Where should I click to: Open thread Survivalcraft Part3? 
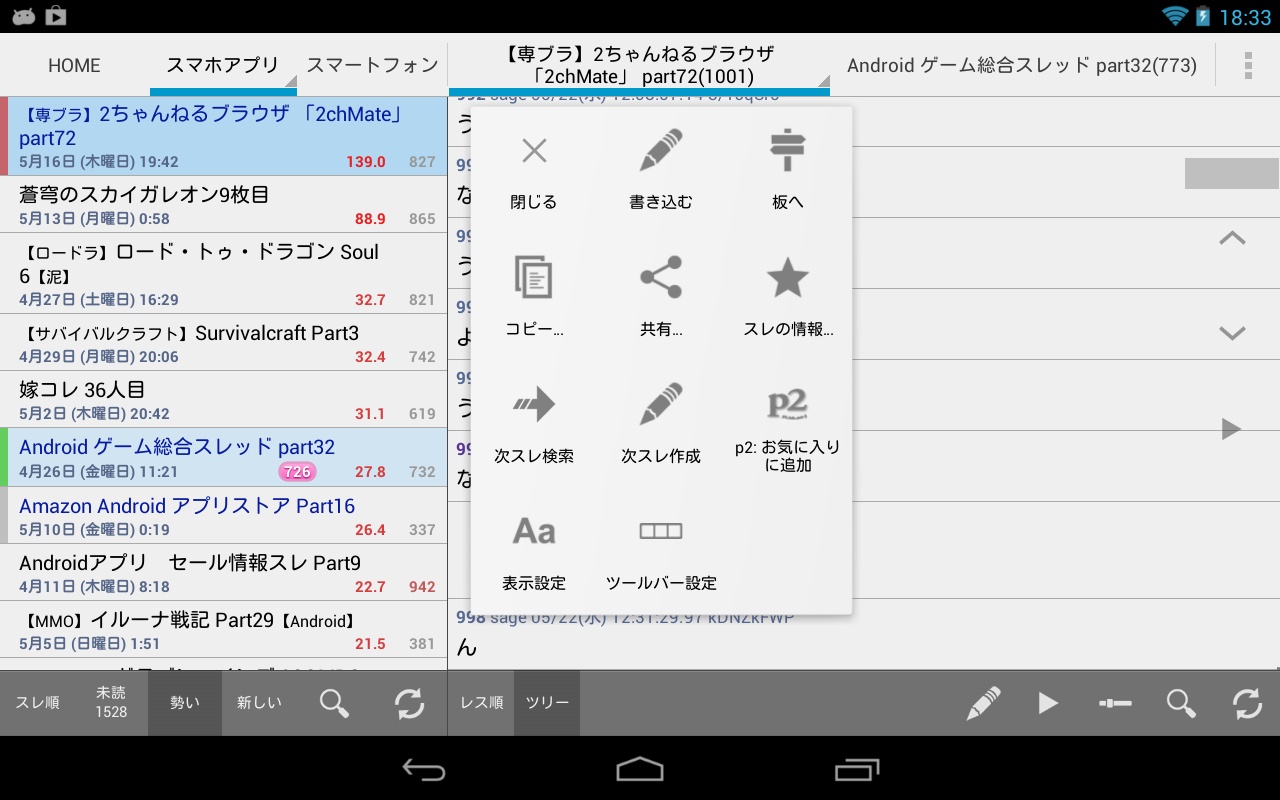(x=223, y=343)
